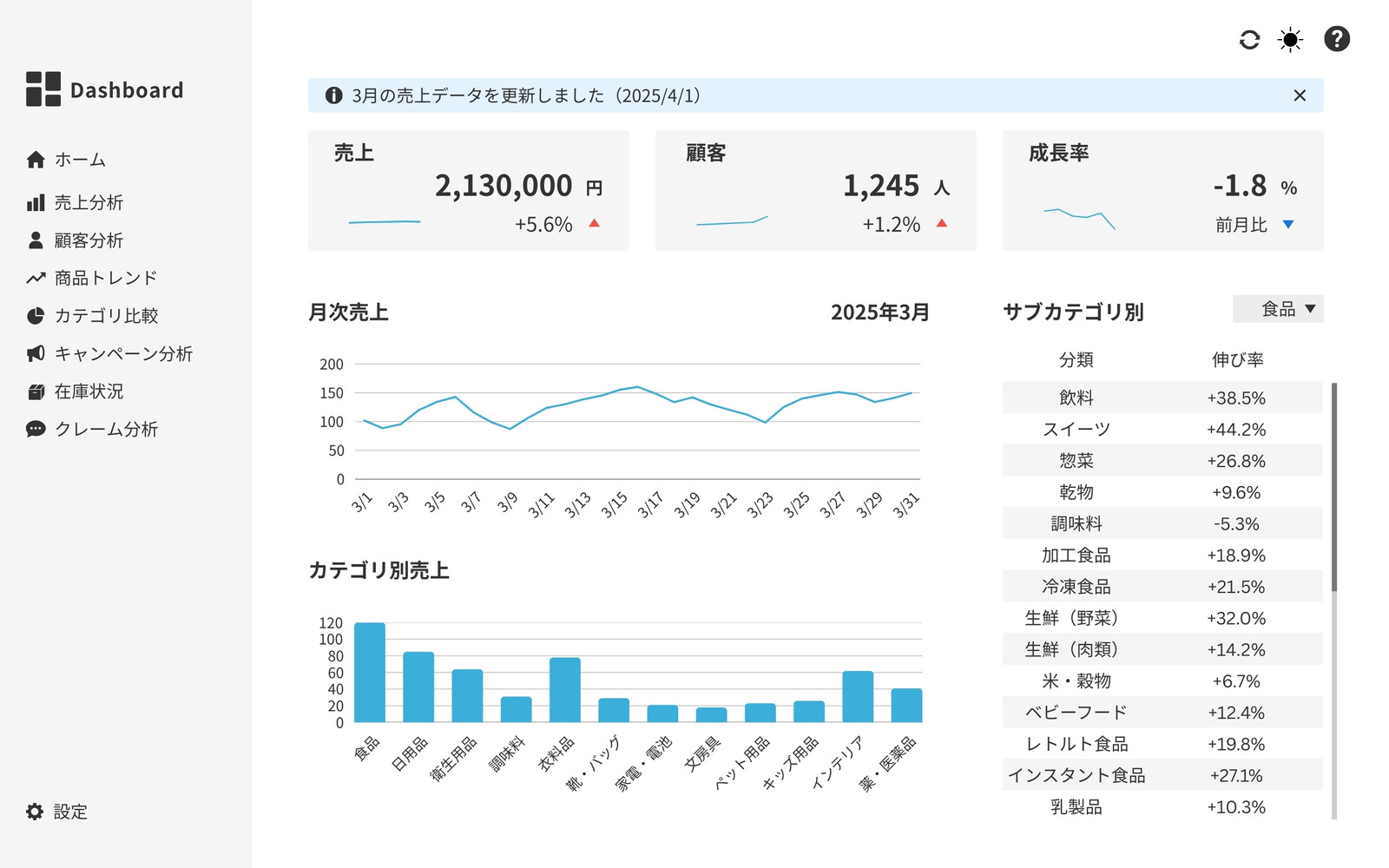
Task: Open クレーム分析 speech bubble icon
Action: [x=36, y=429]
